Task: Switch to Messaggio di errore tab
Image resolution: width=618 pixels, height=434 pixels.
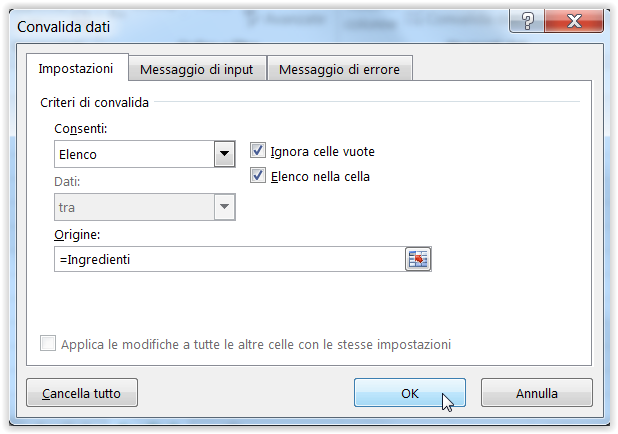Action: click(339, 69)
